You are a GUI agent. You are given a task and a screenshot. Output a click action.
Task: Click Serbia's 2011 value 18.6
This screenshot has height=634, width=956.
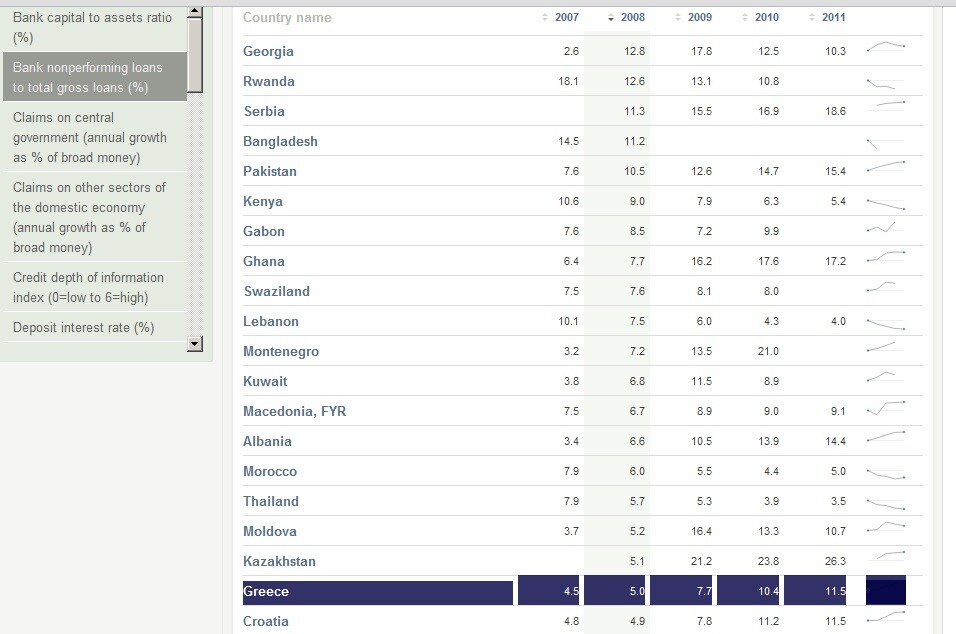835,111
